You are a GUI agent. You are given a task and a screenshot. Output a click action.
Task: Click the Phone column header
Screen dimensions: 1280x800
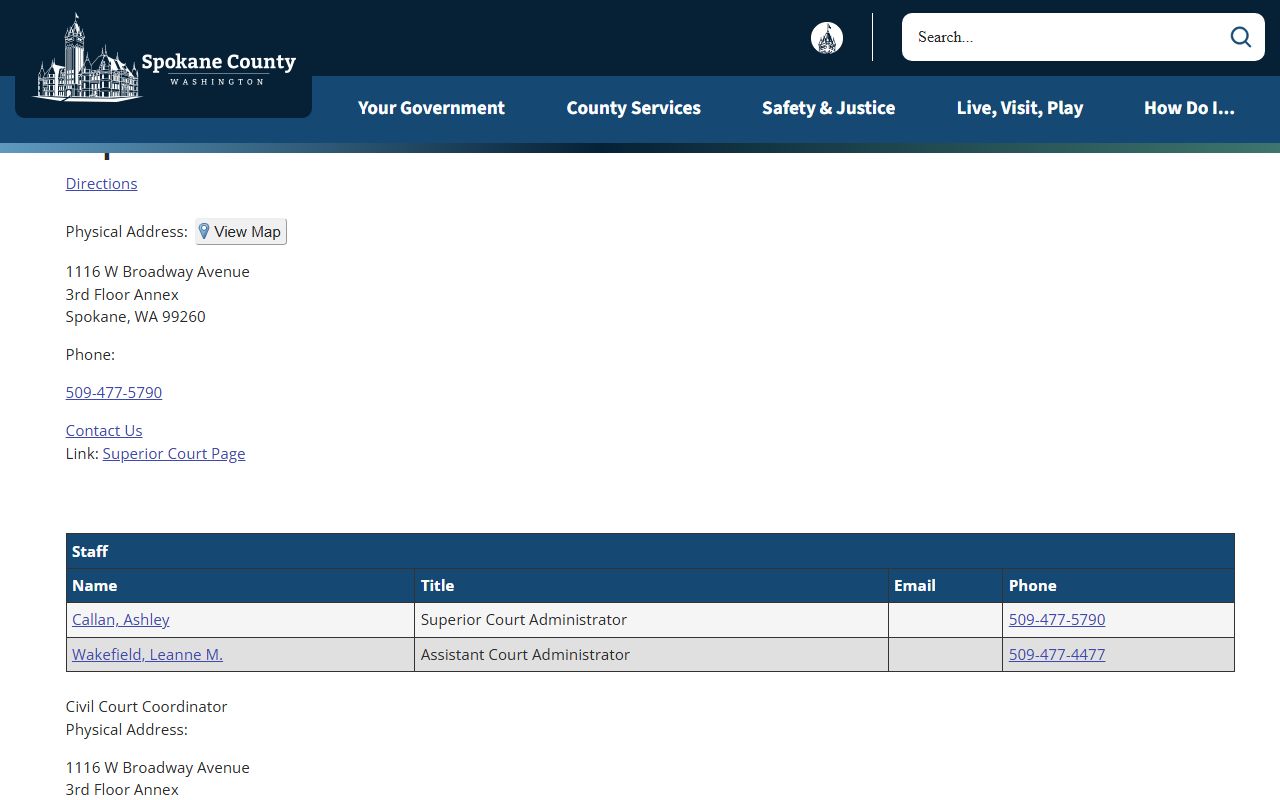pos(1118,586)
